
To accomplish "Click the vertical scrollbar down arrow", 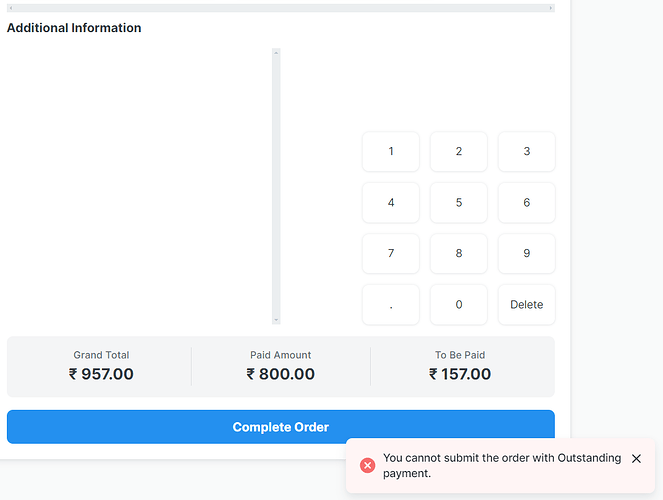I will (276, 320).
